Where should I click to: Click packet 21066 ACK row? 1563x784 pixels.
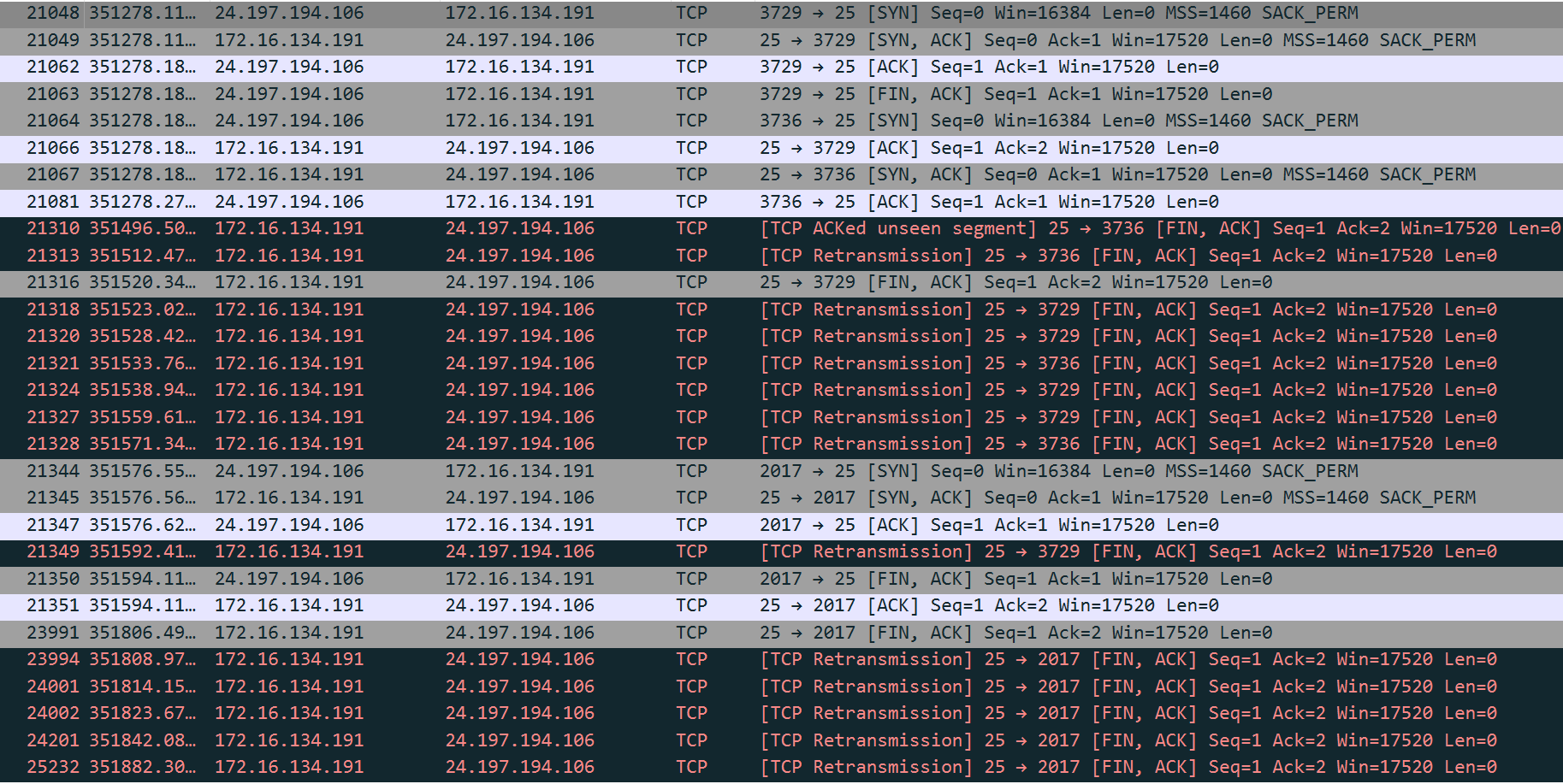[x=781, y=148]
